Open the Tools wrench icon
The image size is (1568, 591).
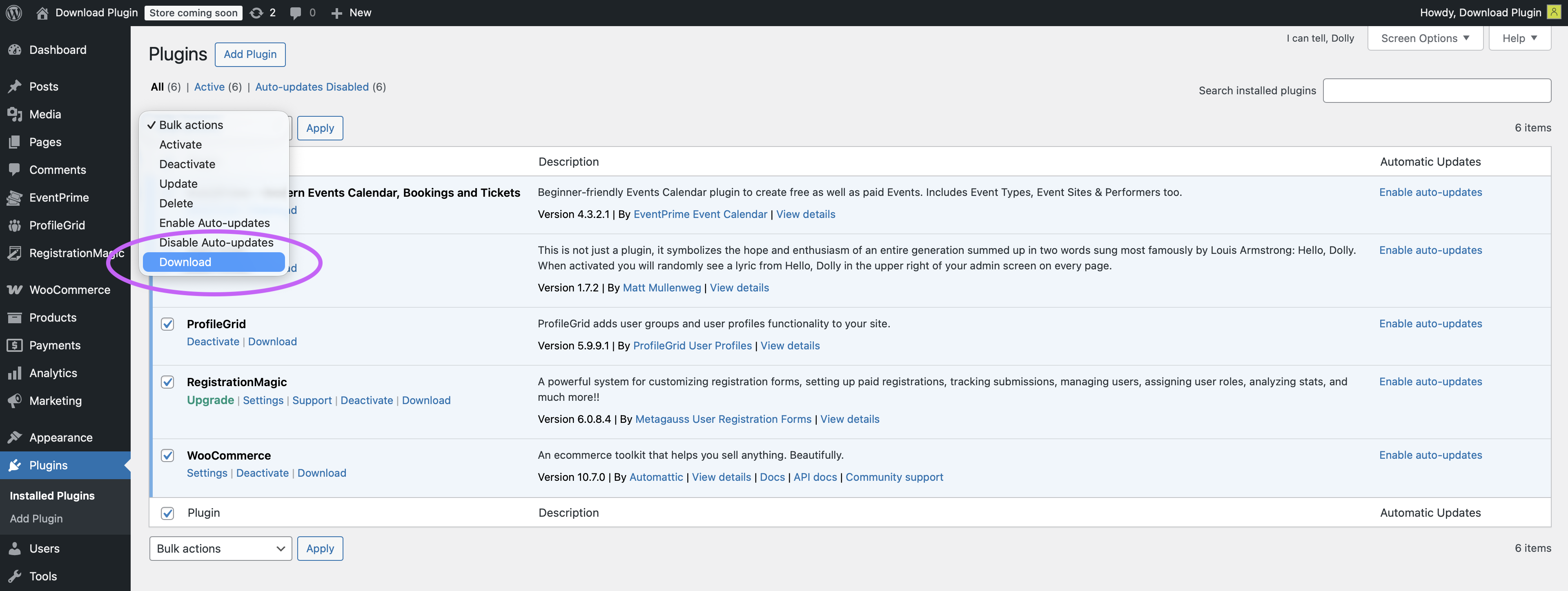tap(15, 576)
